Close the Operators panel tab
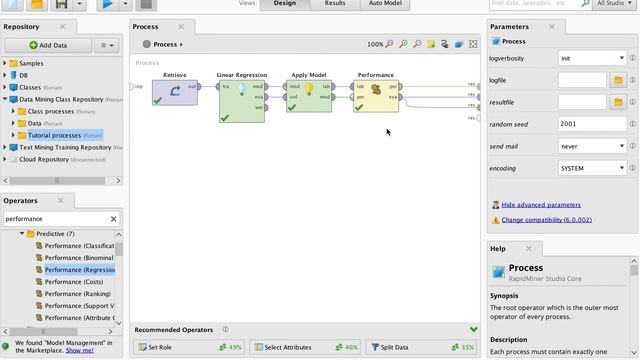Viewport: 640px width, 360px height. coord(60,200)
